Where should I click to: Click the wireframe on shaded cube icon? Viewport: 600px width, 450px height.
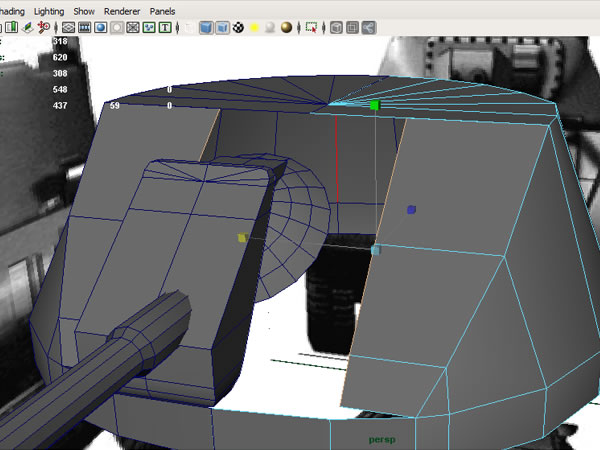[x=221, y=28]
